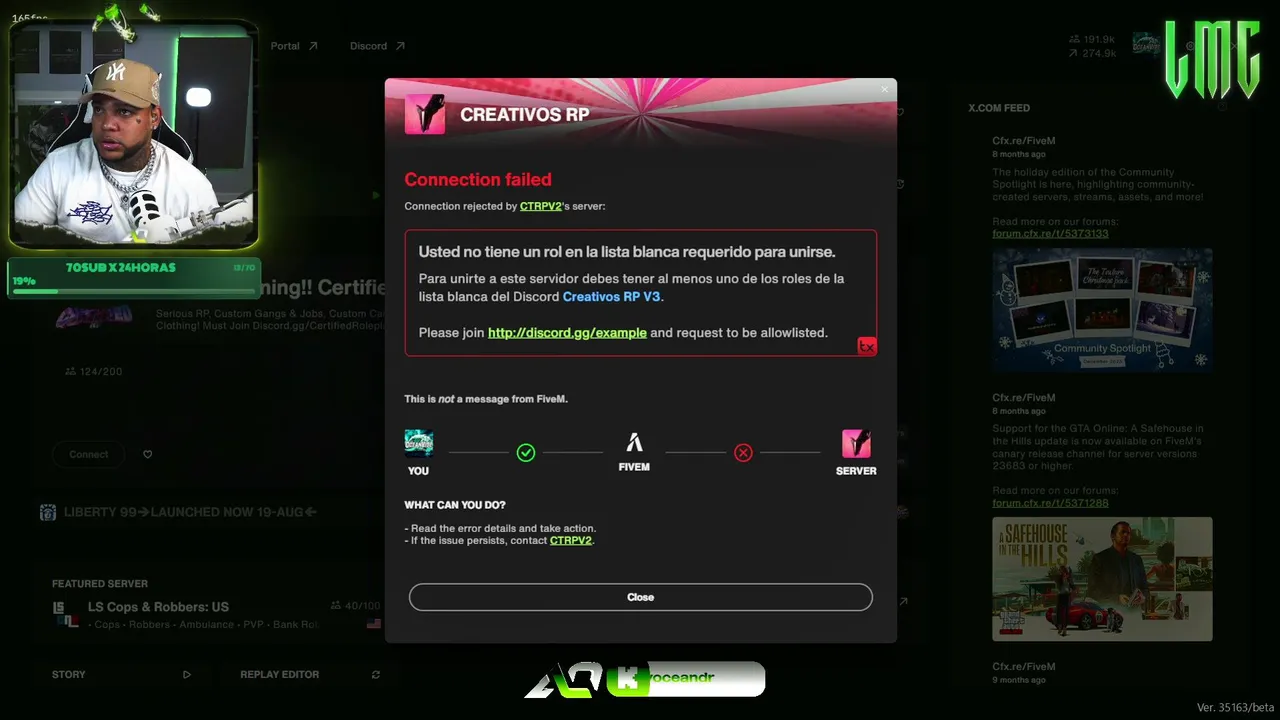Click the green checkmark status icon
1280x720 pixels.
(x=526, y=453)
